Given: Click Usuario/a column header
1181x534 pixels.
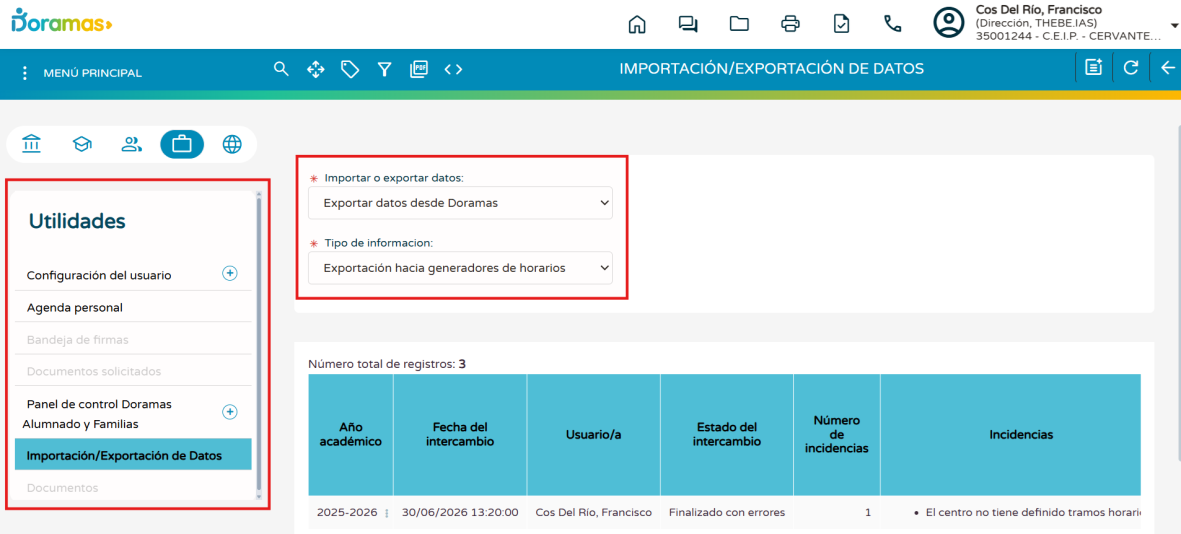Looking at the screenshot, I should tap(594, 435).
